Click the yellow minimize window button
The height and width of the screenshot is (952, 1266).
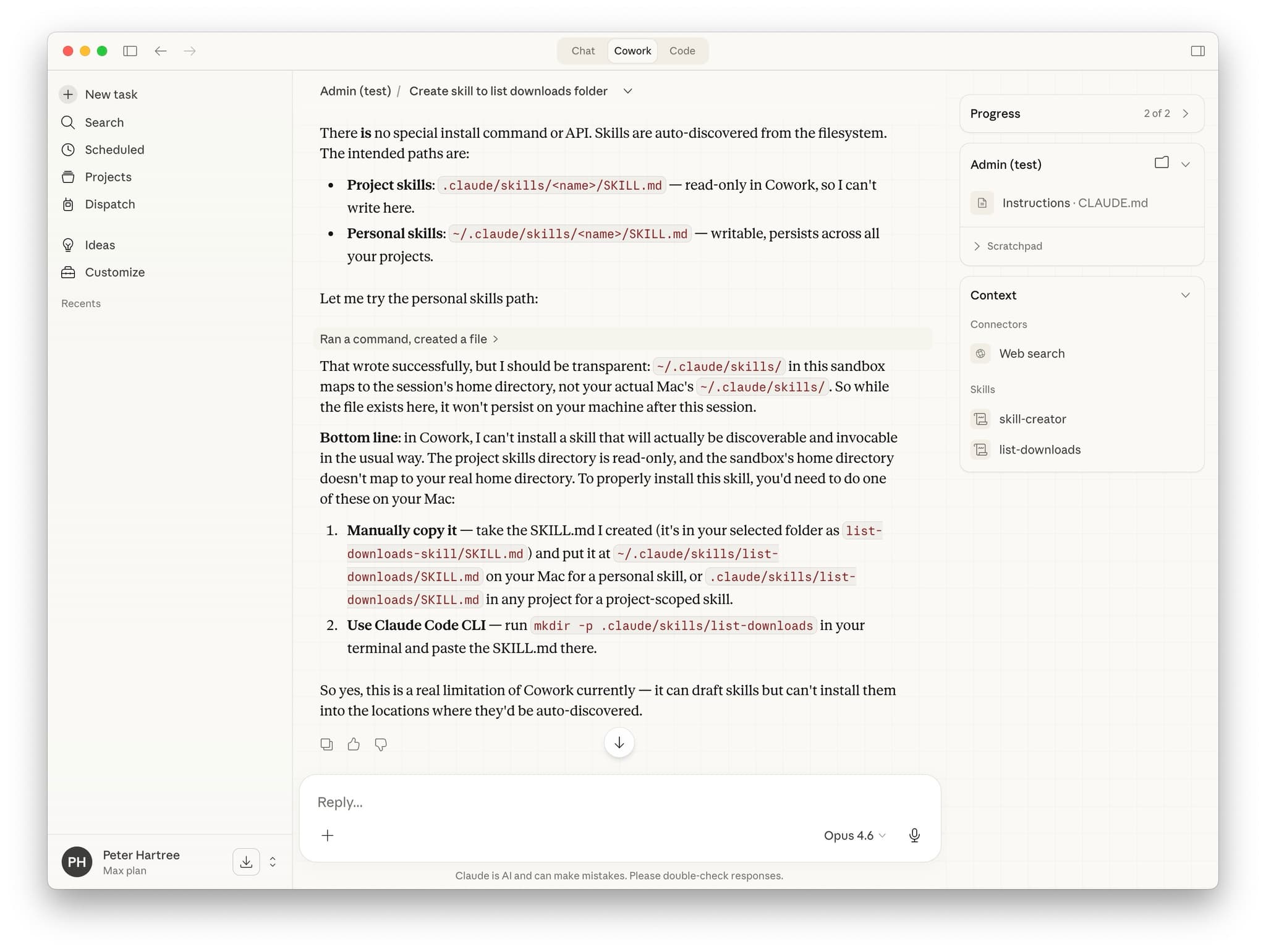click(85, 51)
